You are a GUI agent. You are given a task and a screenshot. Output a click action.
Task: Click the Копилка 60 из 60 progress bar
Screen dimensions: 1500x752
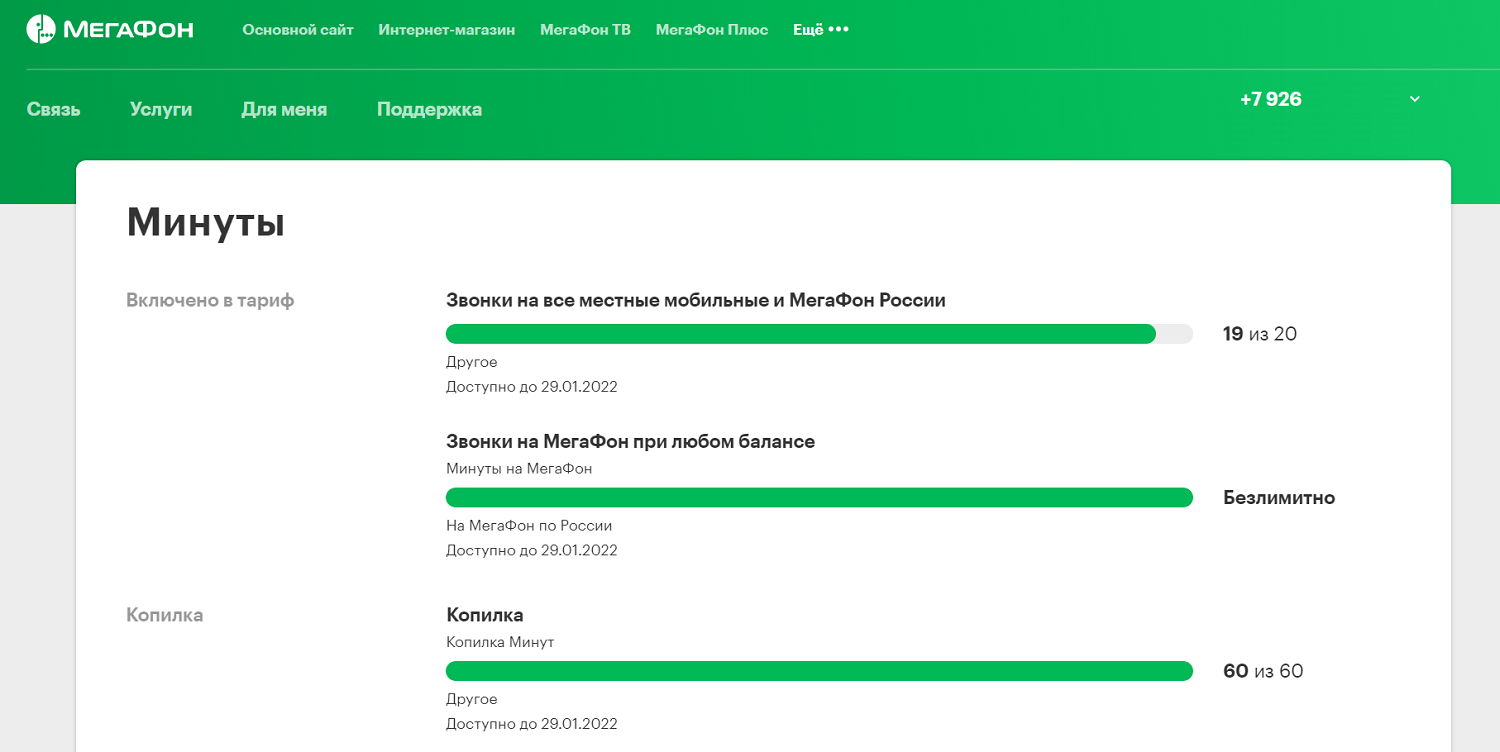point(819,671)
